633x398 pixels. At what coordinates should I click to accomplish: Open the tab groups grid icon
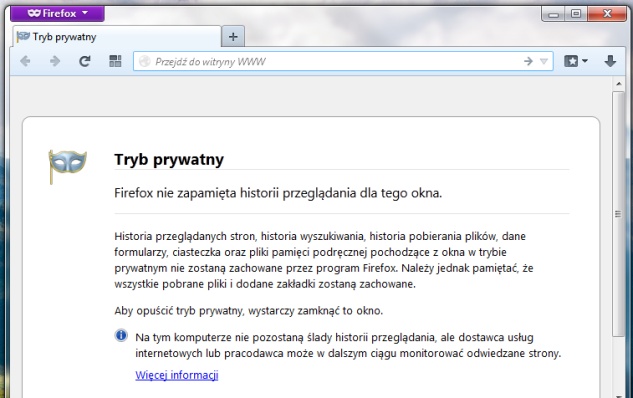[115, 61]
